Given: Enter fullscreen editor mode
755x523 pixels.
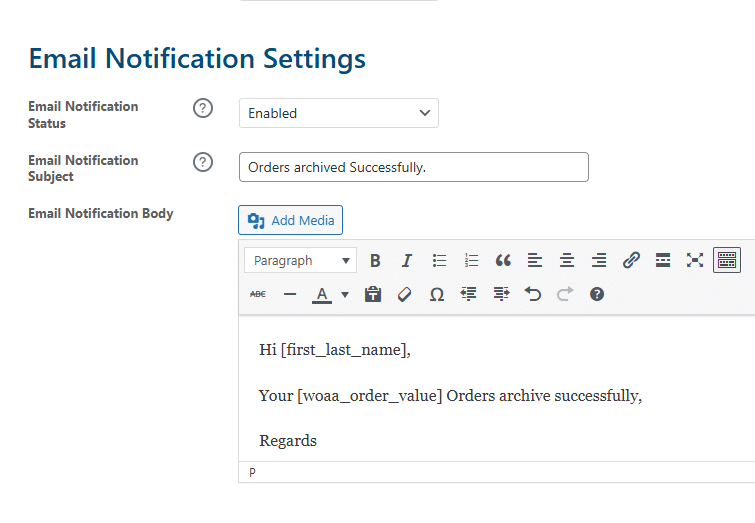Looking at the screenshot, I should pyautogui.click(x=695, y=261).
